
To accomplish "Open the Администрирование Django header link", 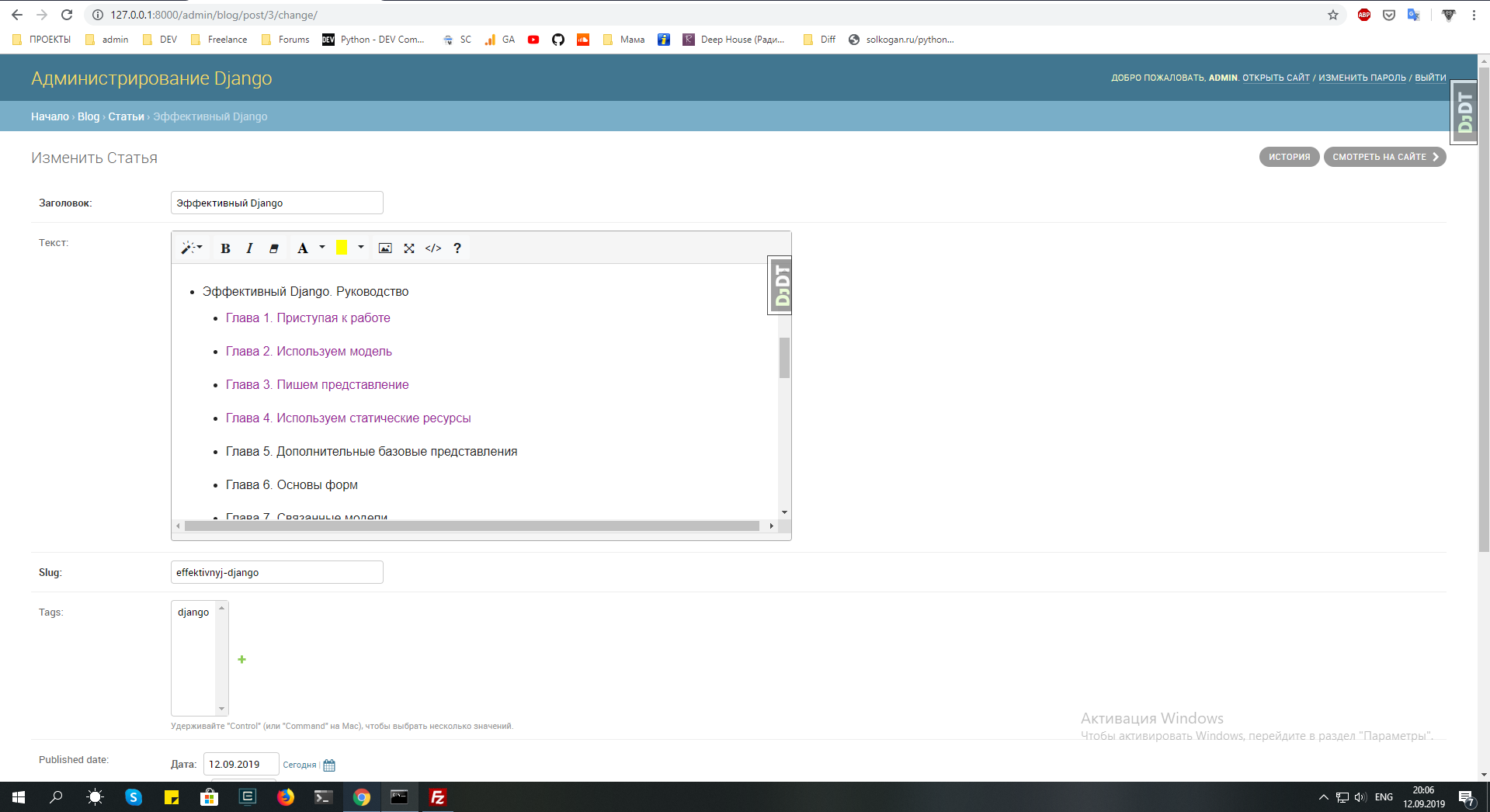I will 151,78.
